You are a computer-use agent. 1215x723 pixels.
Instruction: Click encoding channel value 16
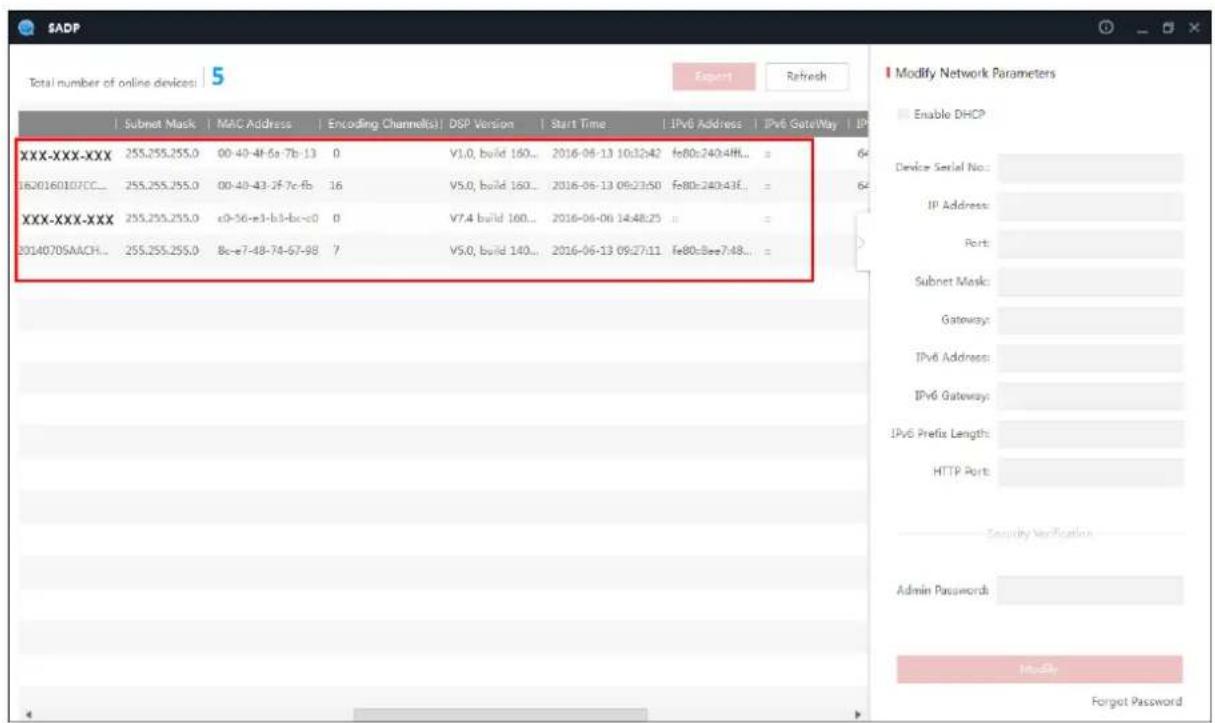[338, 185]
